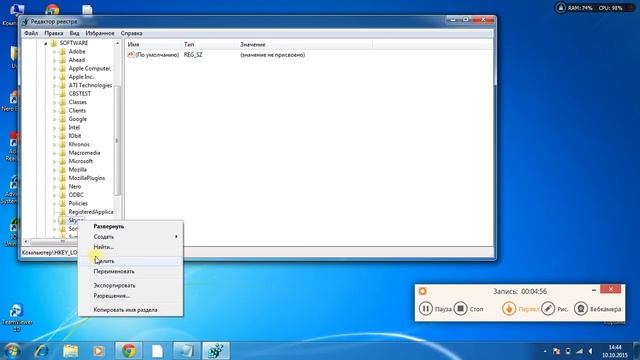
Task: Open the Windows Start menu
Action: (12, 351)
